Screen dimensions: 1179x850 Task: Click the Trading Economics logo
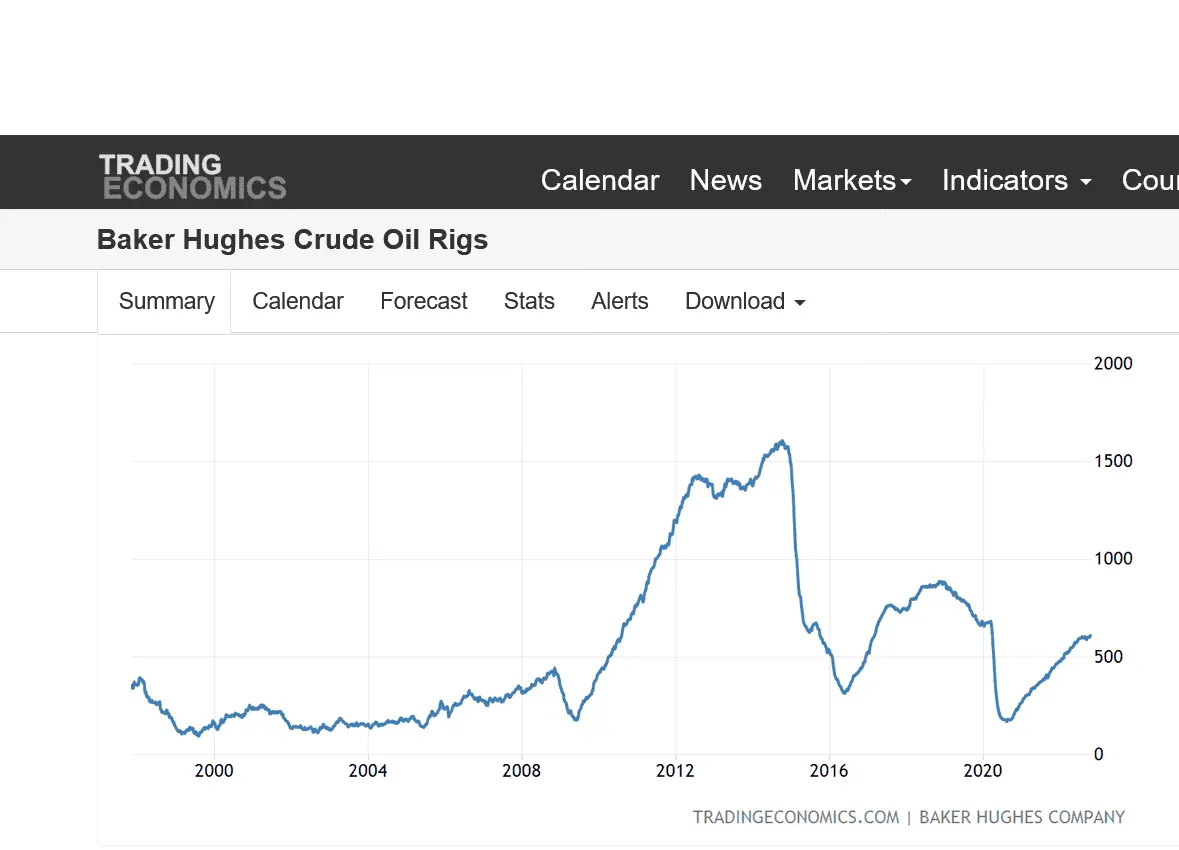[192, 176]
